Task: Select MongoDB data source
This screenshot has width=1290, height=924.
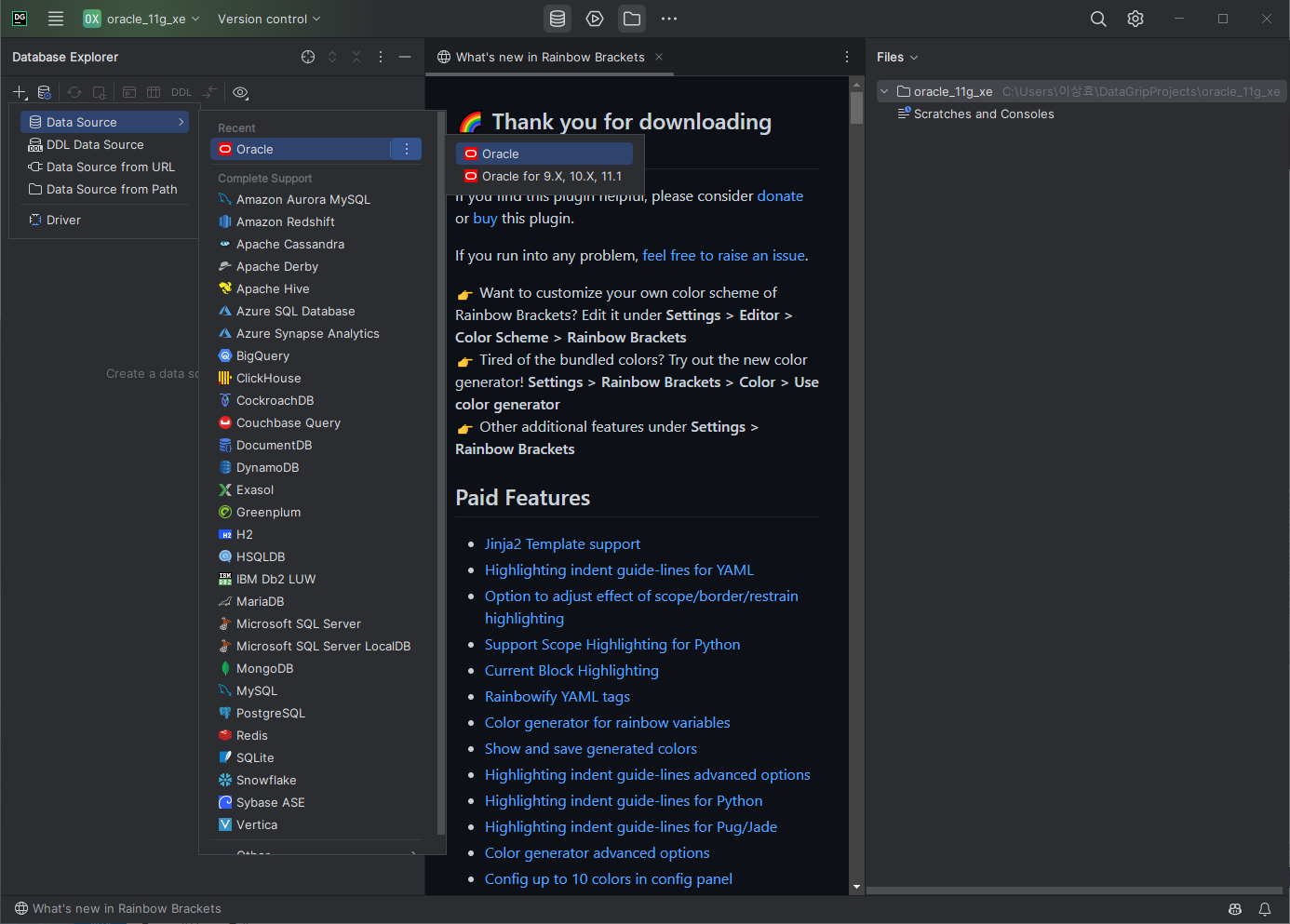Action: coord(316,668)
